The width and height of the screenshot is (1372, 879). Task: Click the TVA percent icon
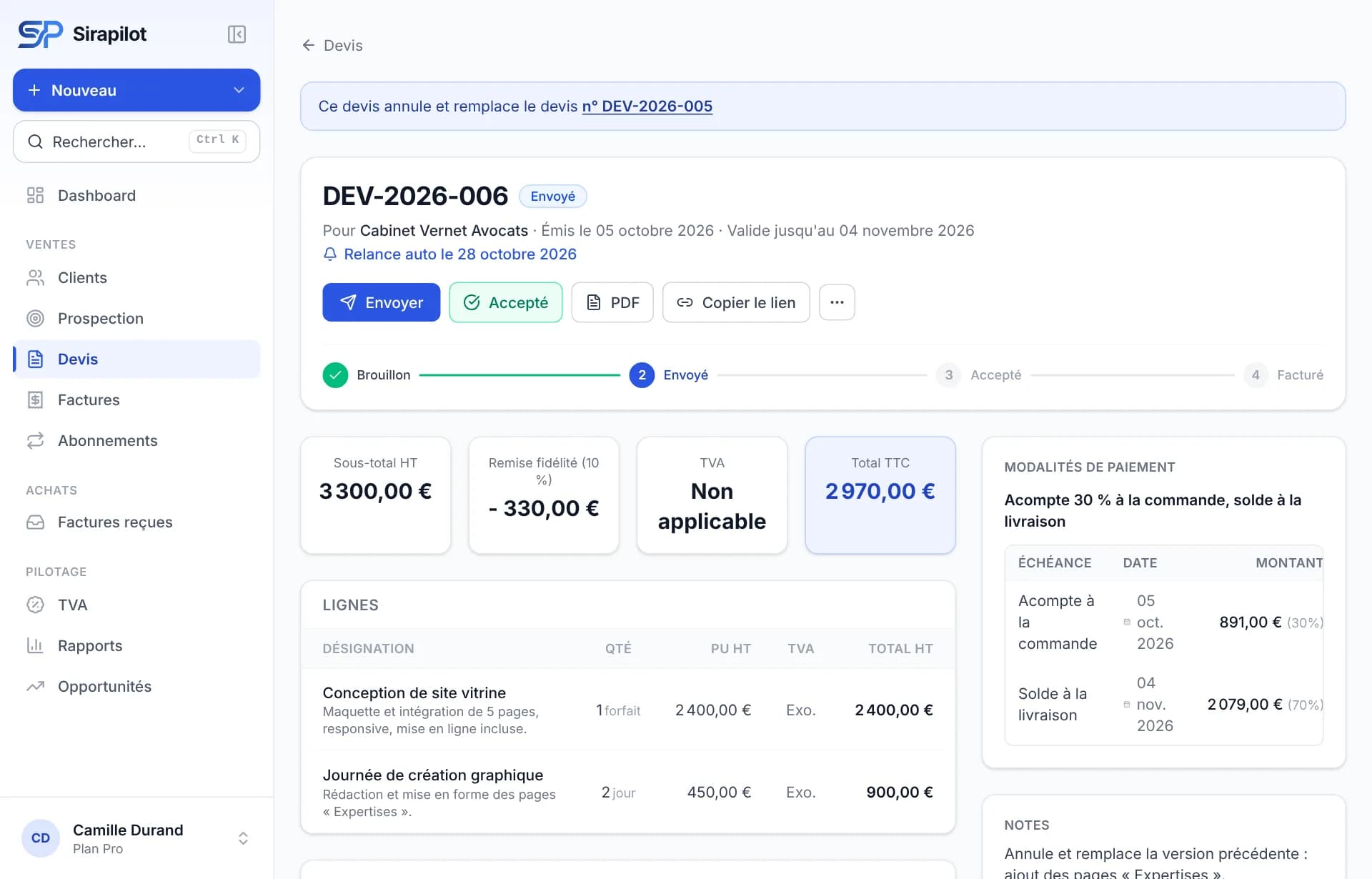pos(35,605)
